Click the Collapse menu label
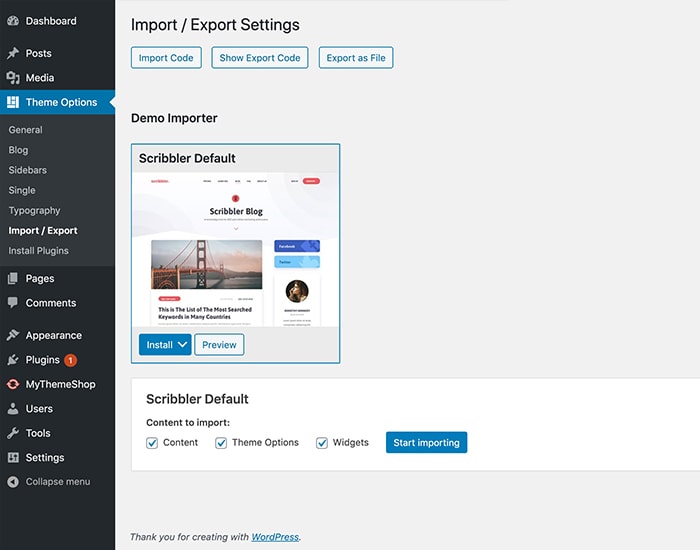 tap(58, 482)
